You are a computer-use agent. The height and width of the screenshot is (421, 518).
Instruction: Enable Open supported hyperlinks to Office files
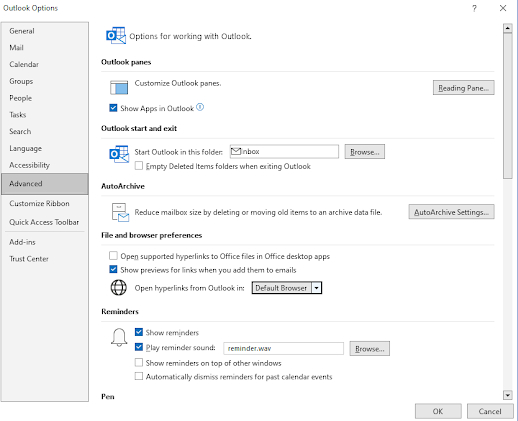tap(113, 256)
